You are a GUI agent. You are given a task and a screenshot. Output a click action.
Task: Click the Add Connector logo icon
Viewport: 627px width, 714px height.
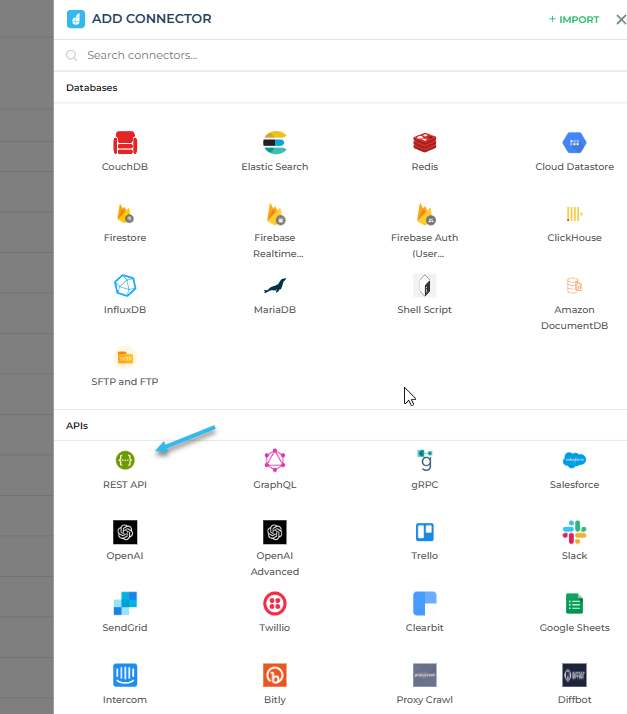click(76, 19)
